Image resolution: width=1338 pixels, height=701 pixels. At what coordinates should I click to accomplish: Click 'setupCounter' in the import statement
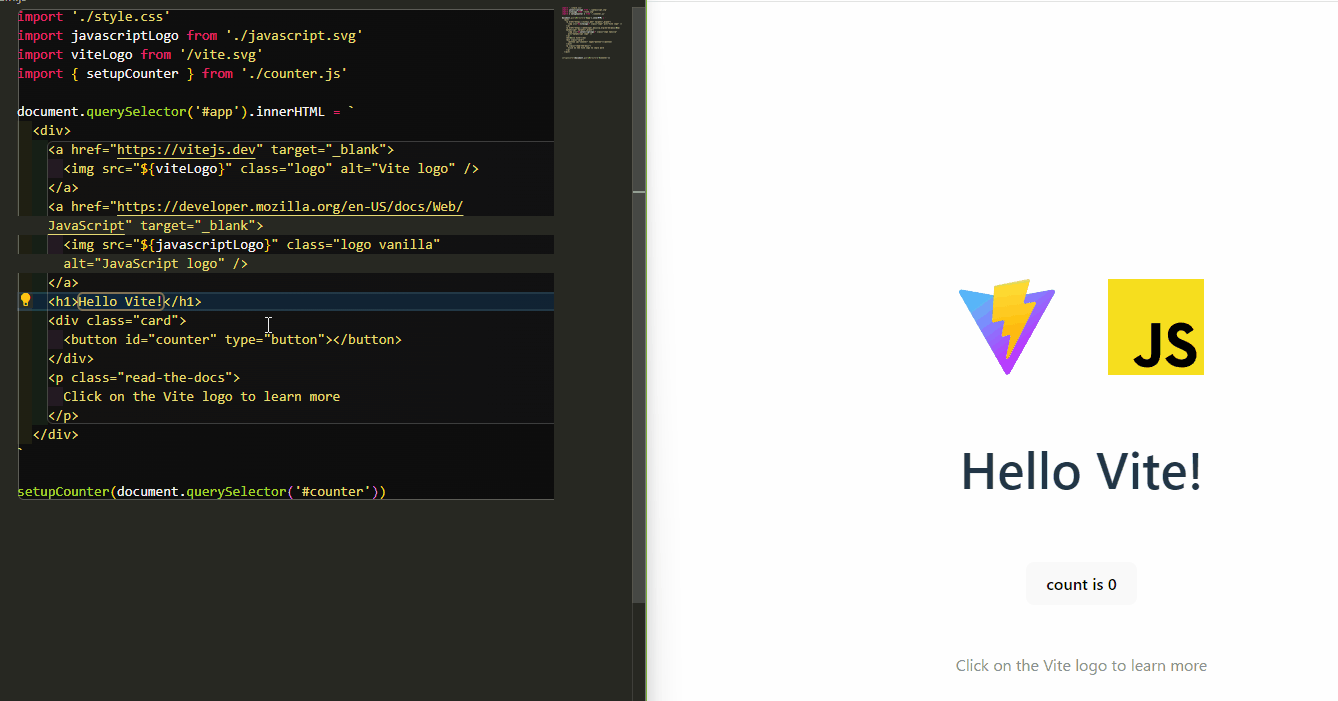pos(132,73)
